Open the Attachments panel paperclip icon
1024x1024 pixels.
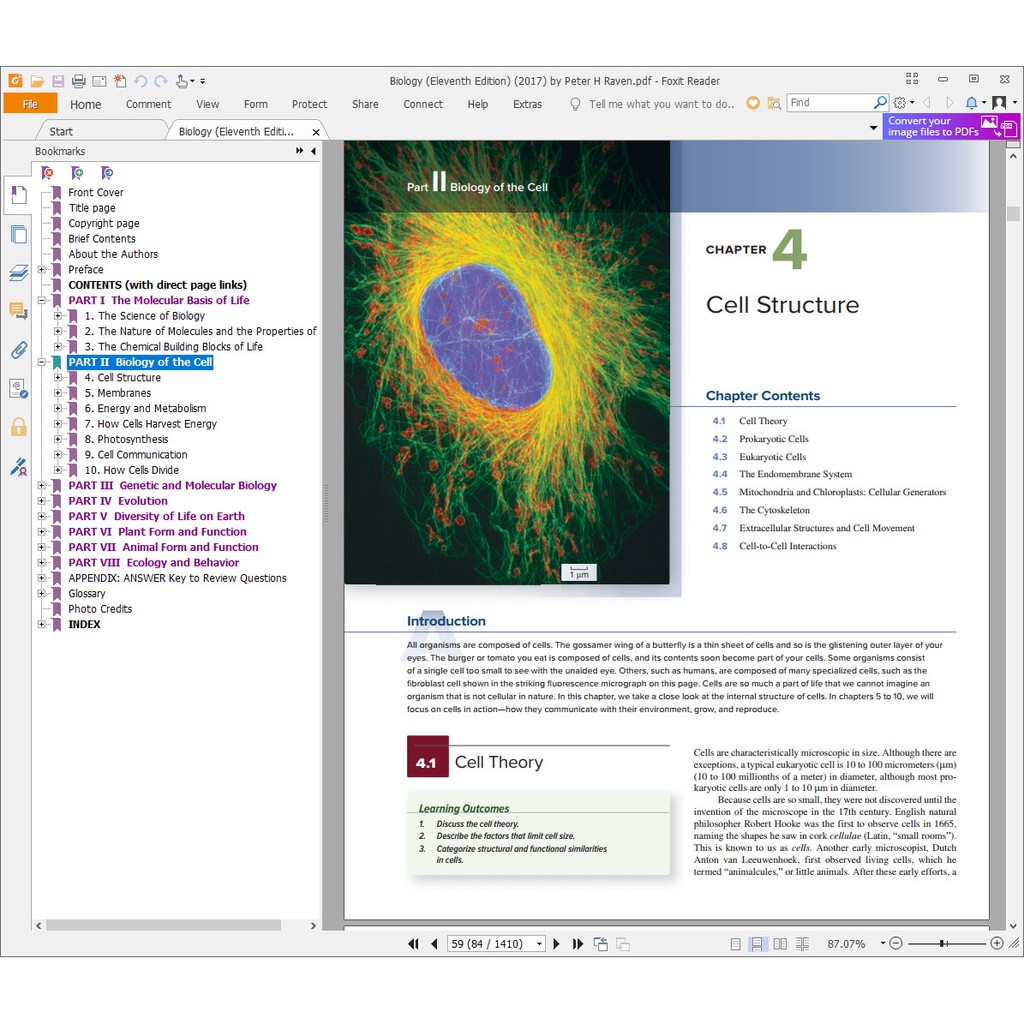pyautogui.click(x=18, y=350)
